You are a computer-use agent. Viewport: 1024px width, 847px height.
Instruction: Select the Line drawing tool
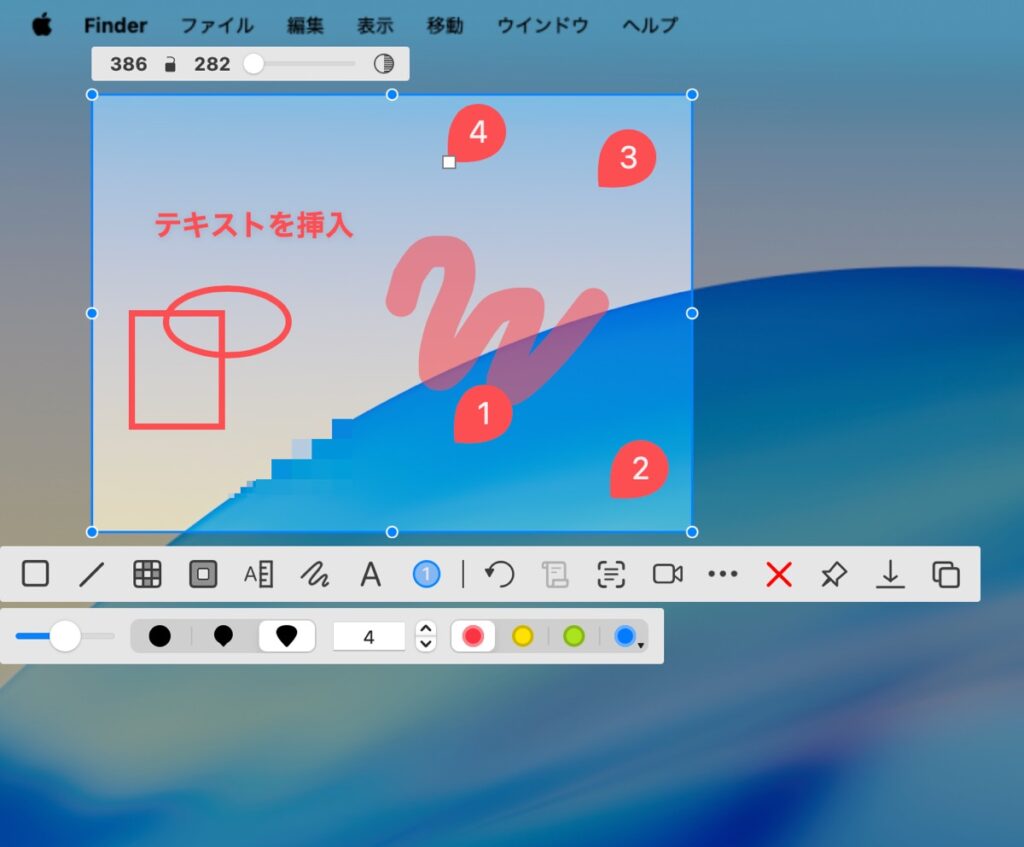[x=91, y=574]
